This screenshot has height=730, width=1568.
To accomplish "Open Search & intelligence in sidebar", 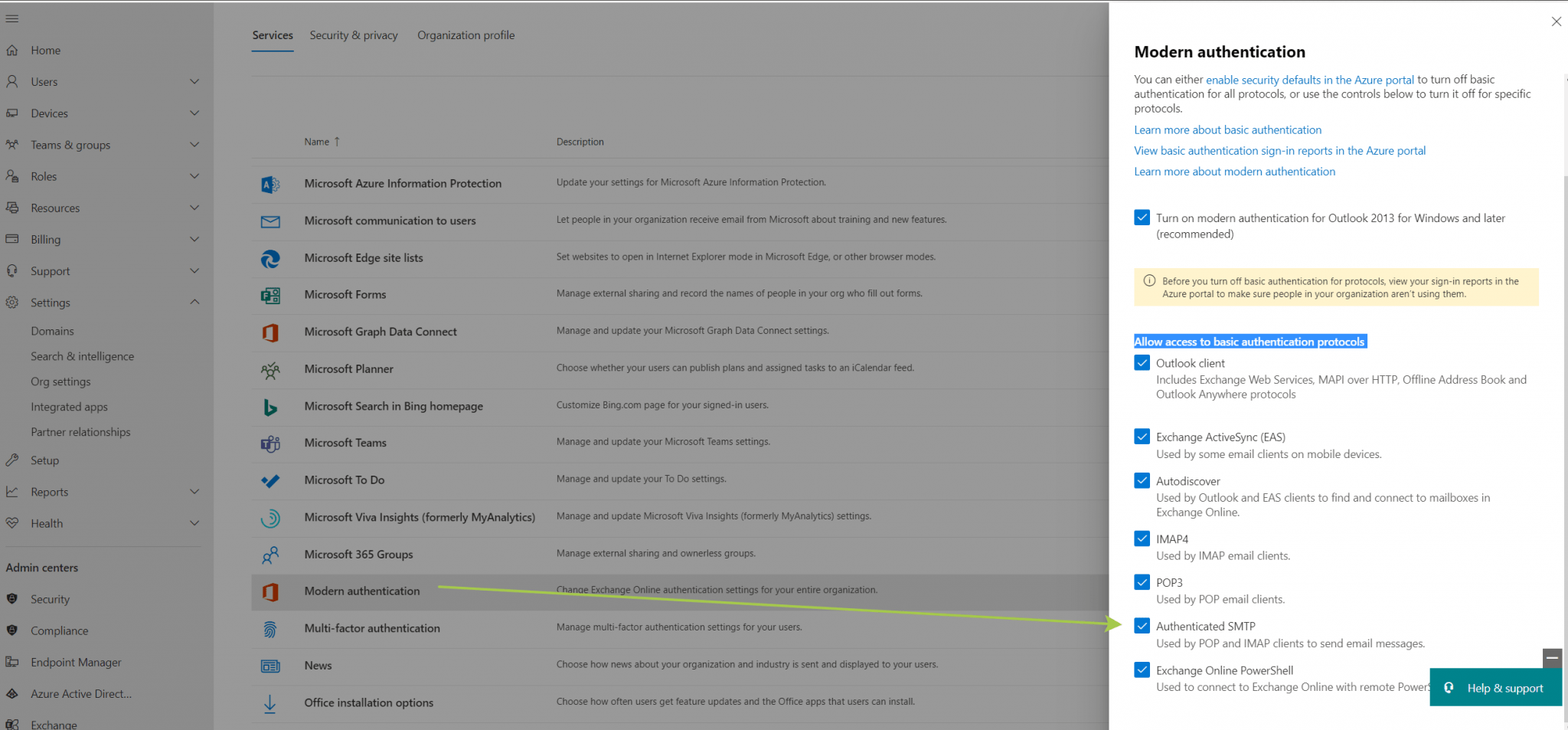I will [82, 356].
